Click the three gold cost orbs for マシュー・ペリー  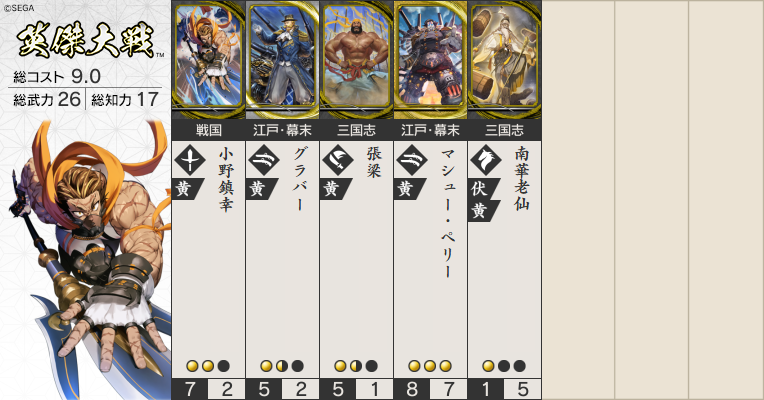[x=430, y=366]
